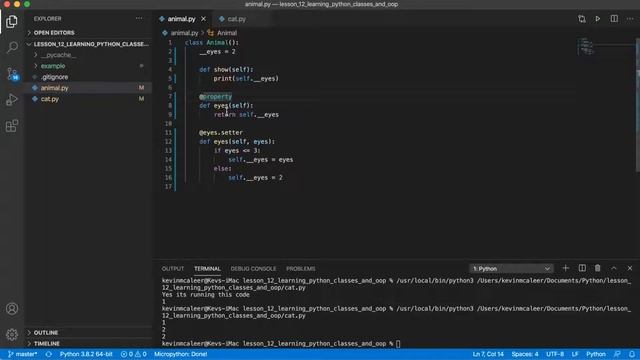Expand the OUTLINE section
The image size is (640, 360).
[89, 333]
